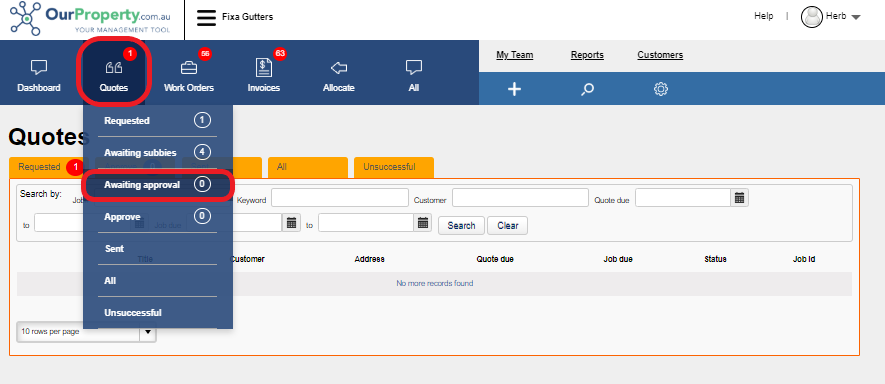This screenshot has height=384, width=885.
Task: Open the magnifier search icon
Action: tap(588, 89)
